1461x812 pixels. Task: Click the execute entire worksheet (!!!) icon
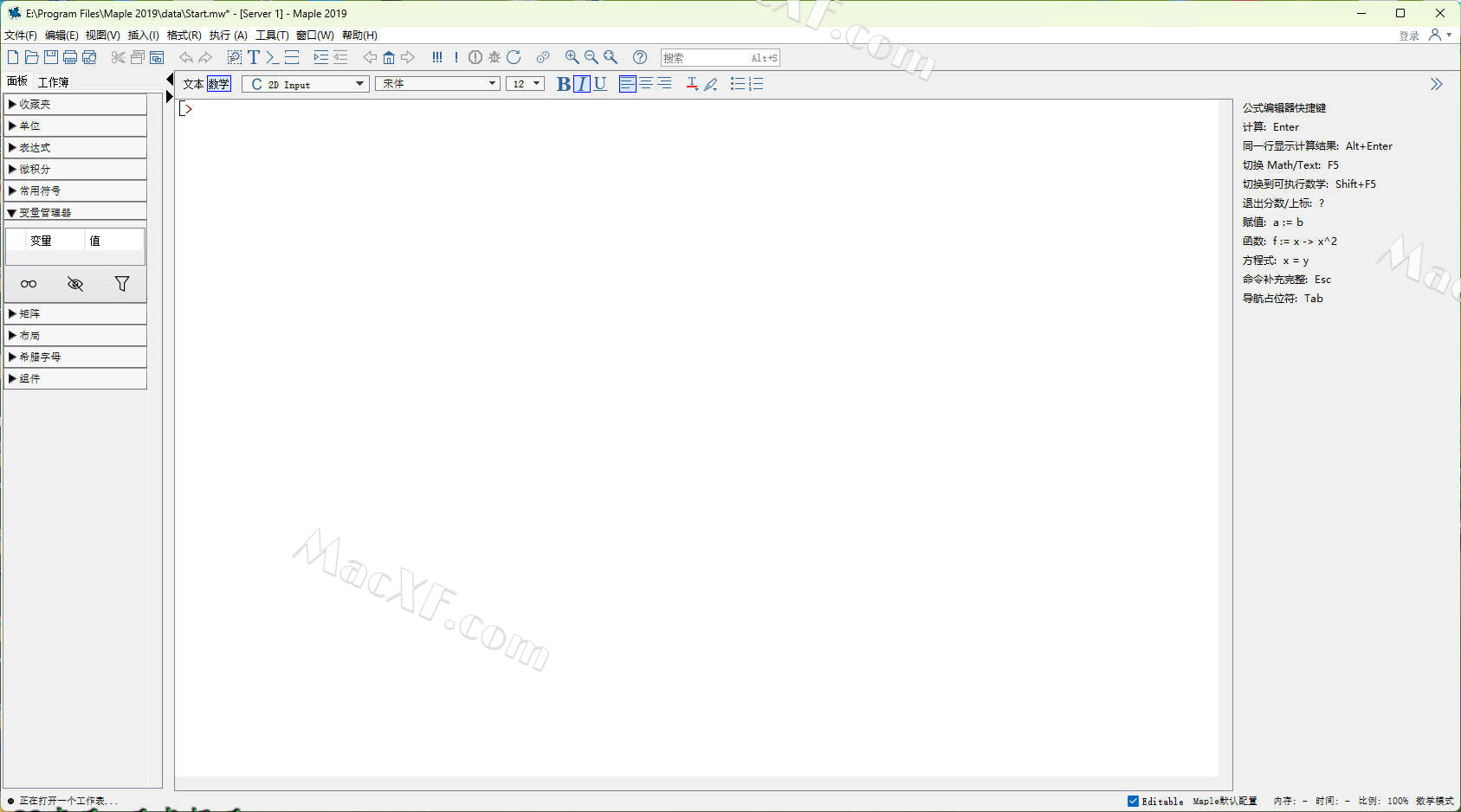[437, 57]
